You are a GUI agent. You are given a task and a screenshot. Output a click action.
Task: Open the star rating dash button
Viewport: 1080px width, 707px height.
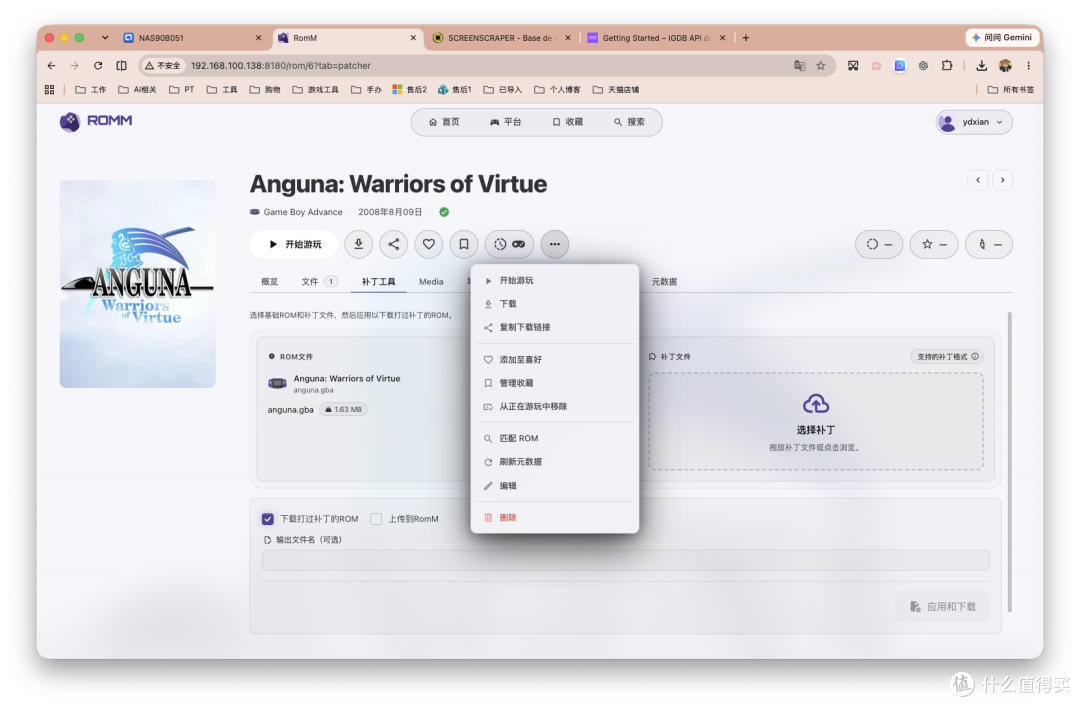[x=934, y=244]
